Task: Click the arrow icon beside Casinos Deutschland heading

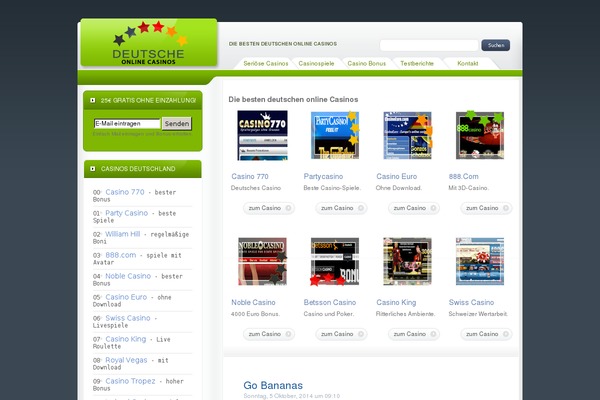Action: (93, 169)
